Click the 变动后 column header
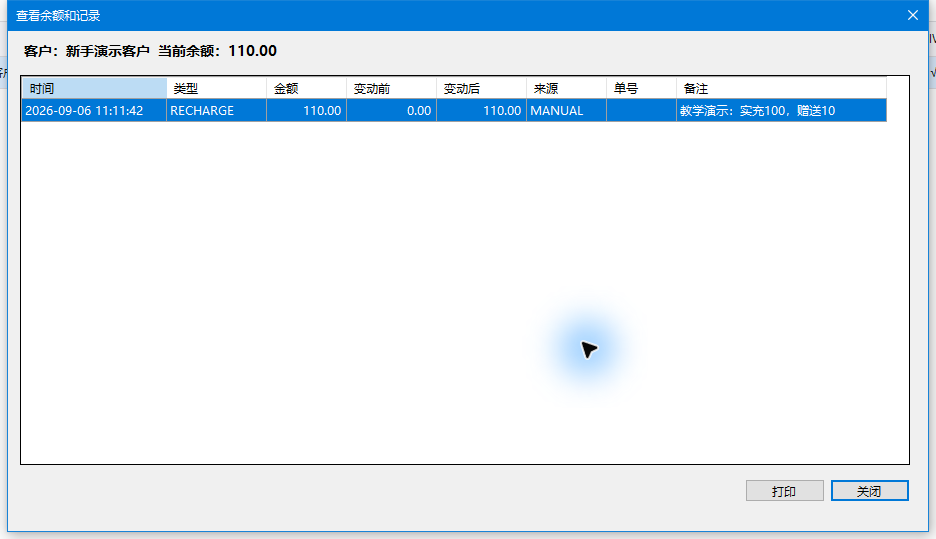Image resolution: width=936 pixels, height=539 pixels. pyautogui.click(x=481, y=88)
